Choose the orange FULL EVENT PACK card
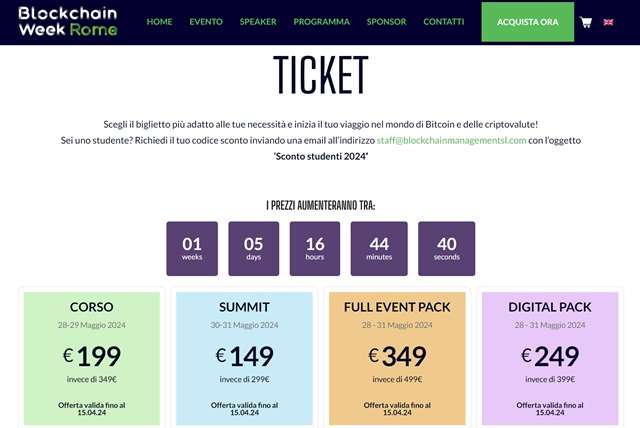Viewport: 640px width, 428px height. click(397, 355)
